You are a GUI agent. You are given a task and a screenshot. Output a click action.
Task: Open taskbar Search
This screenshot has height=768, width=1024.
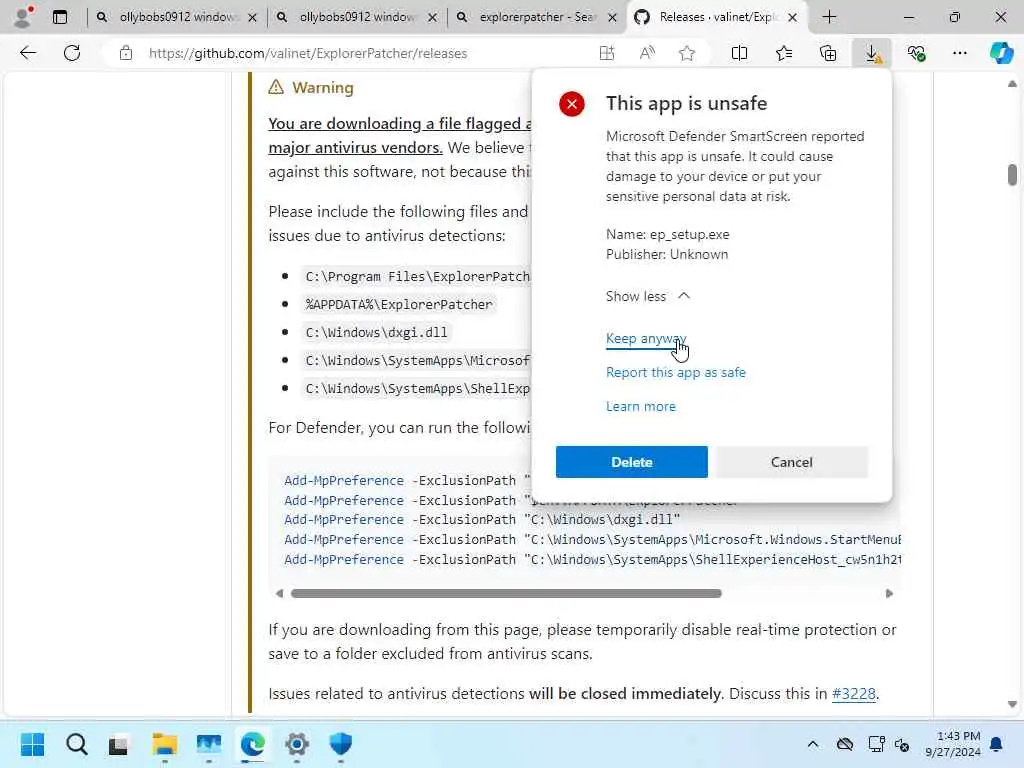(76, 744)
